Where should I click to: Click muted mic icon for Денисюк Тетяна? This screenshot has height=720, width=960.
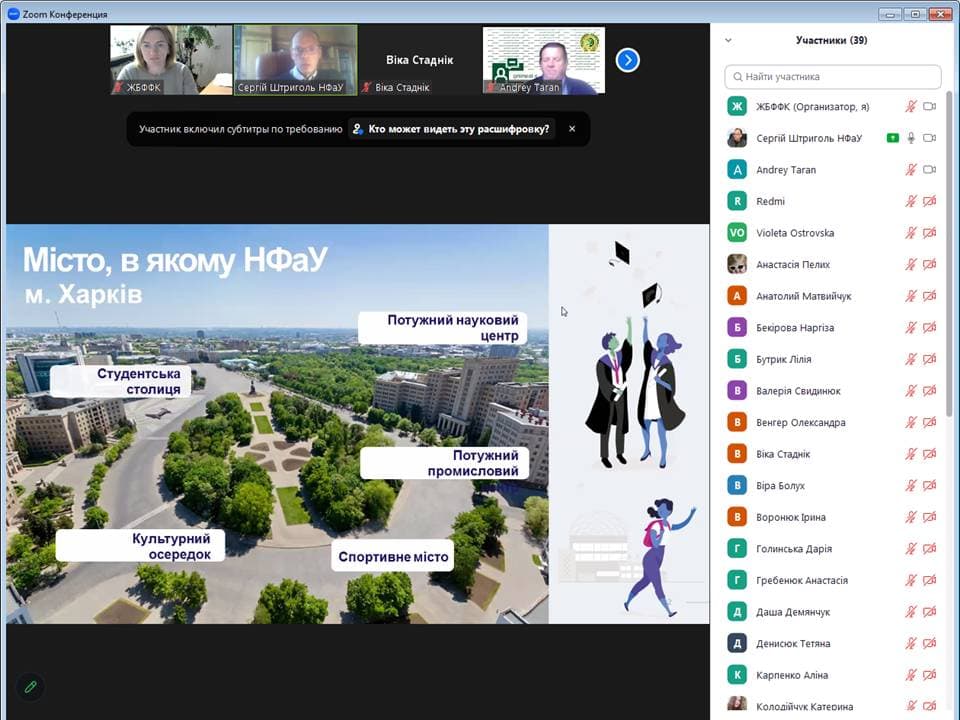click(x=911, y=643)
